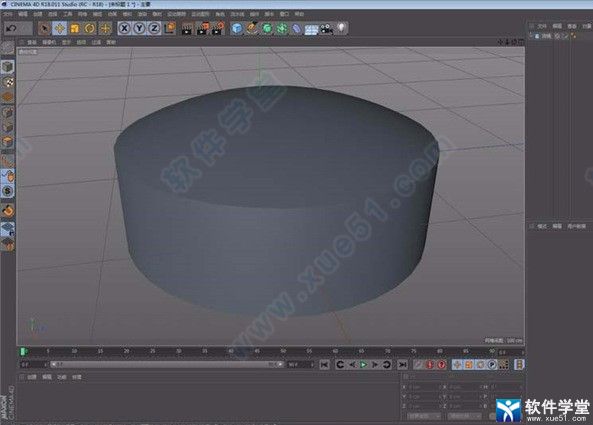Viewport: 593px width, 425px height.
Task: Toggle Scale keyframe recording
Action: 469,365
